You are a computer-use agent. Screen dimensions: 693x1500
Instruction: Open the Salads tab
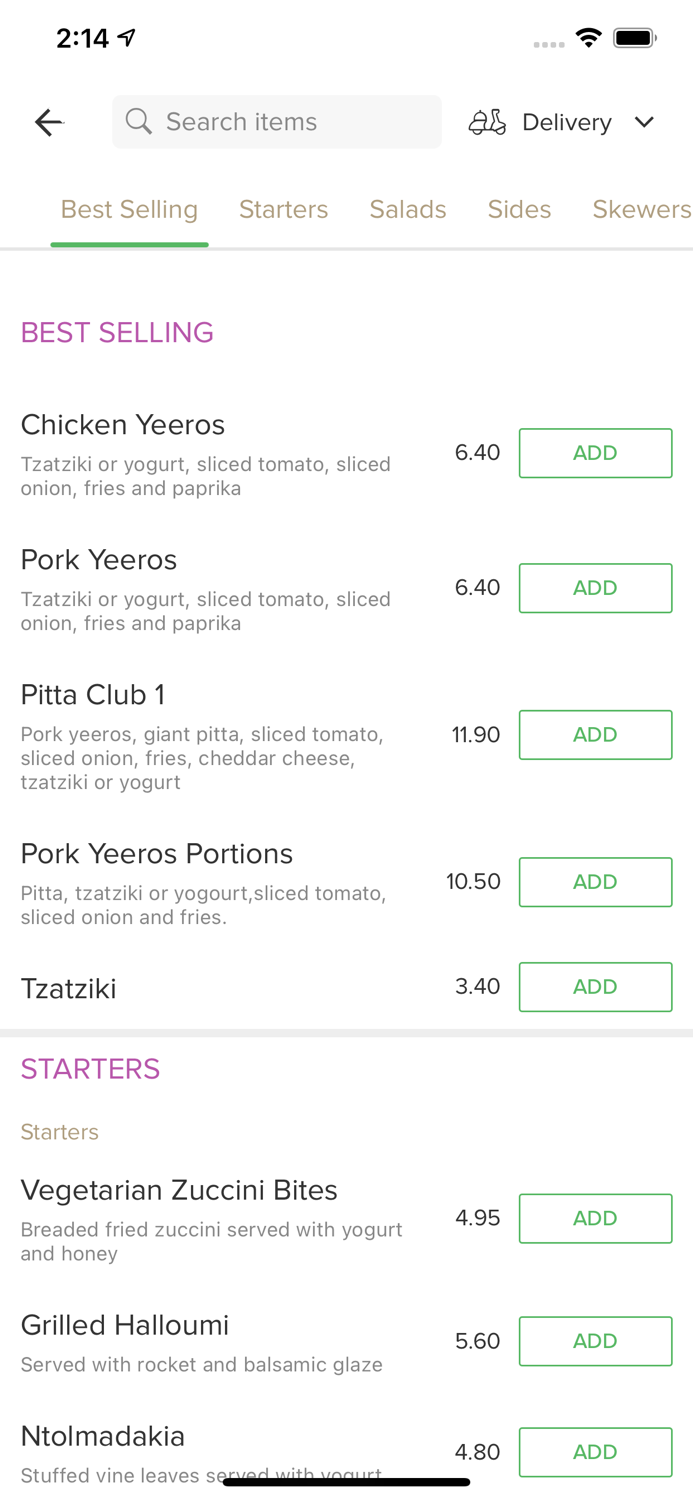pos(407,209)
